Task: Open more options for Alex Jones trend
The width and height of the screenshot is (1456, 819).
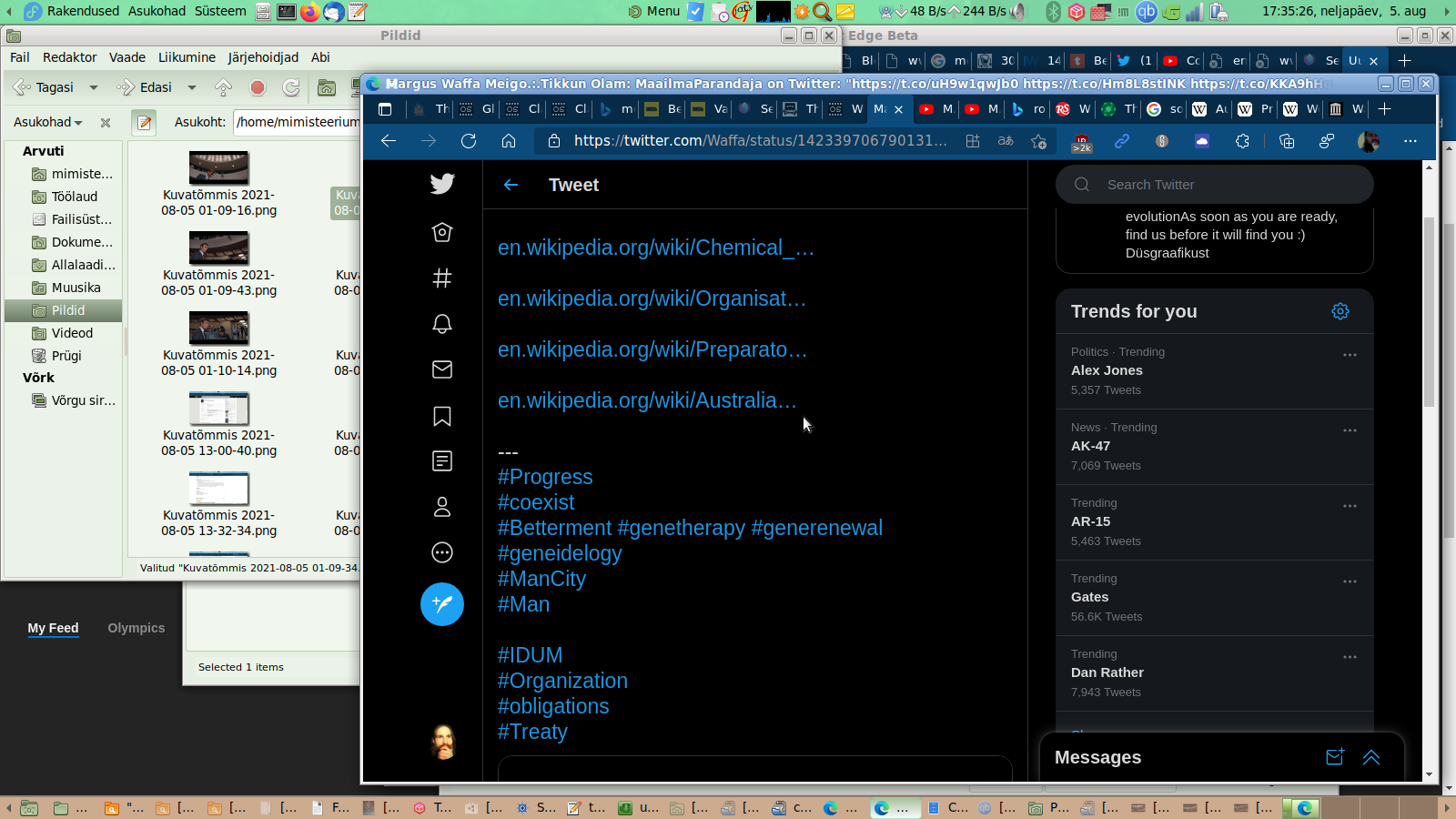Action: tap(1350, 355)
